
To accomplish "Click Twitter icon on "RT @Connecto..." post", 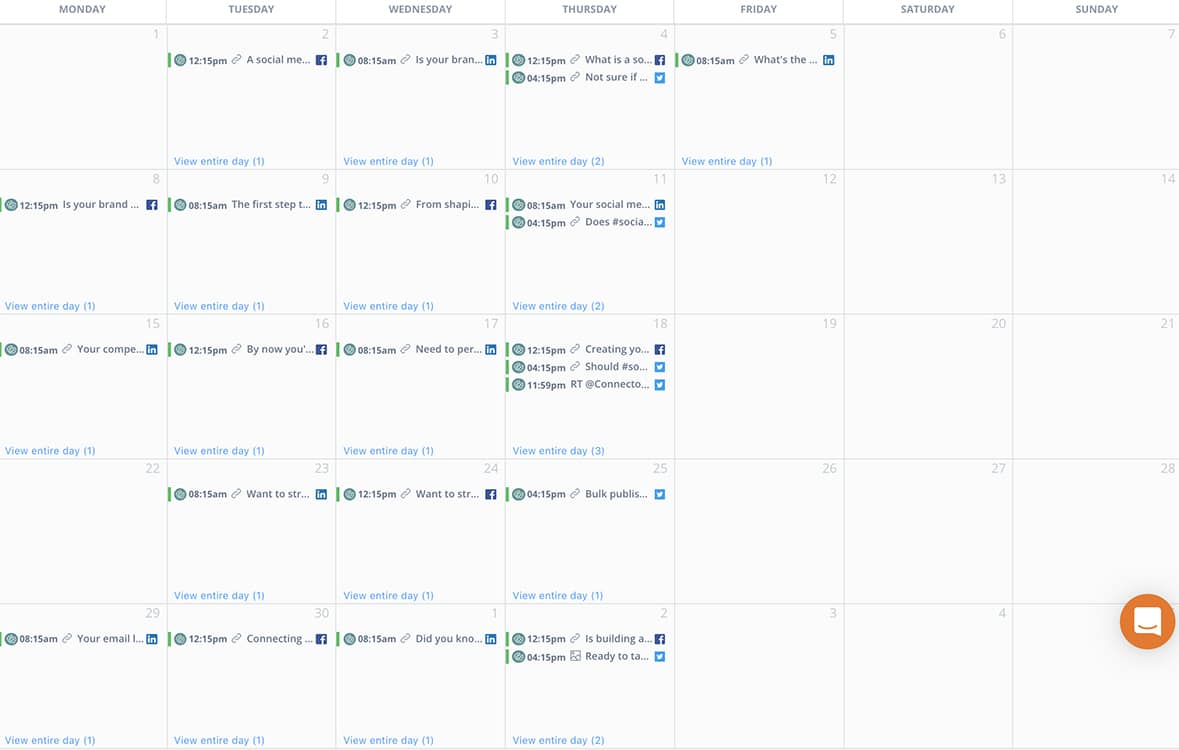I will click(x=659, y=384).
